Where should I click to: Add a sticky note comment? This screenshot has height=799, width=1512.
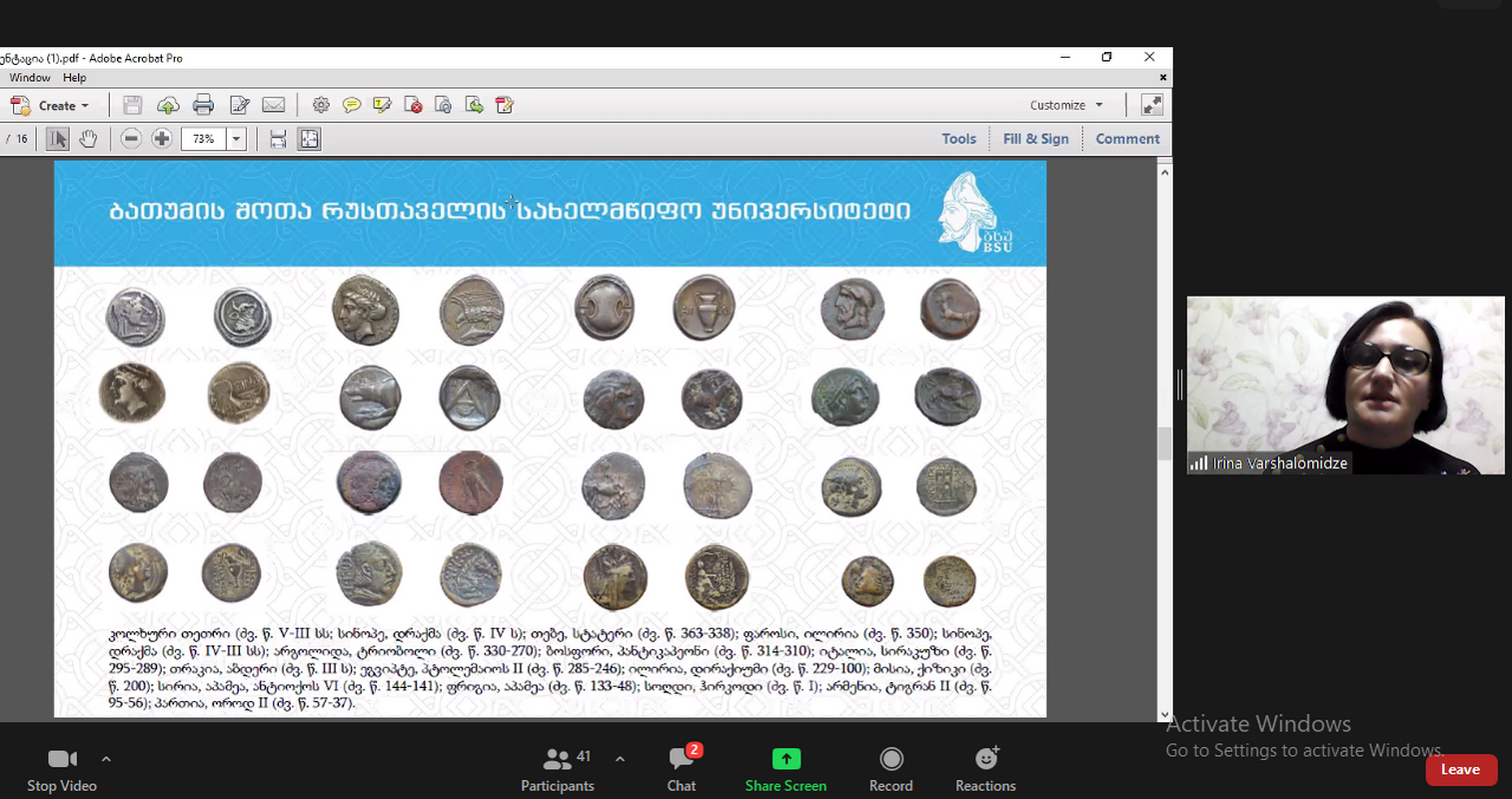click(352, 105)
